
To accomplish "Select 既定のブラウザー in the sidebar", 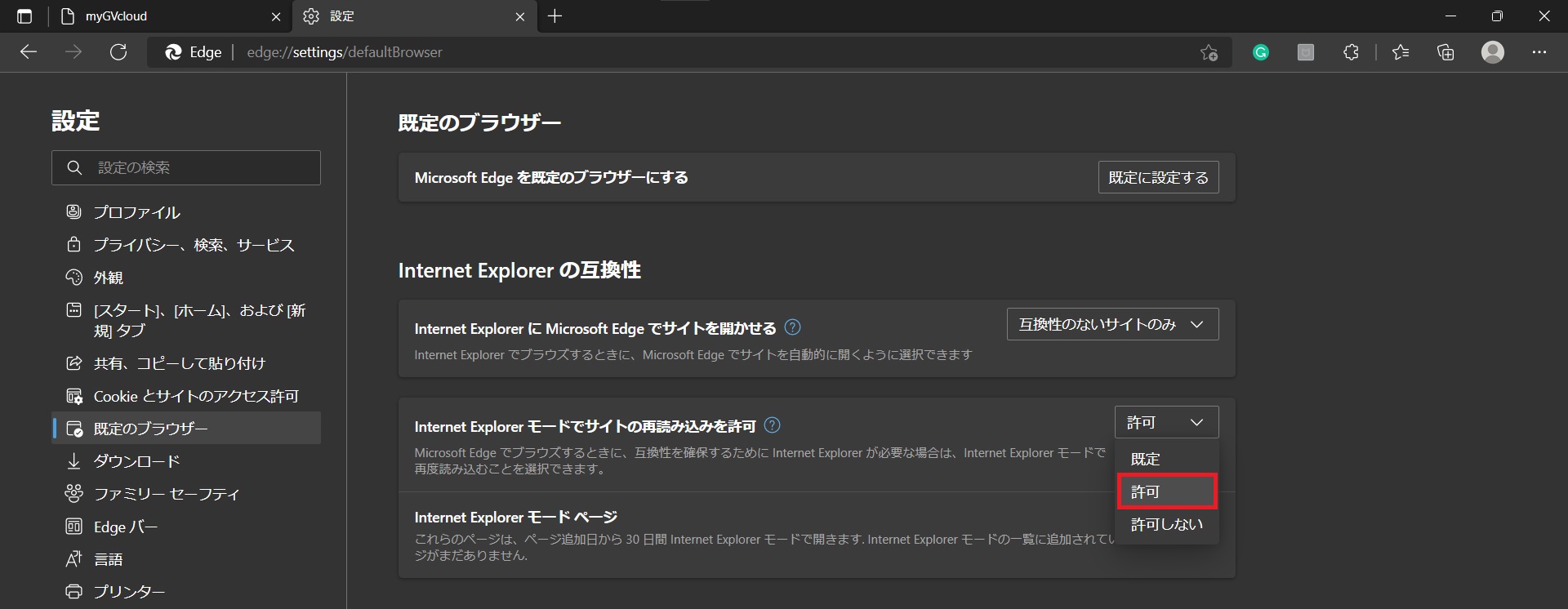I will tap(186, 429).
